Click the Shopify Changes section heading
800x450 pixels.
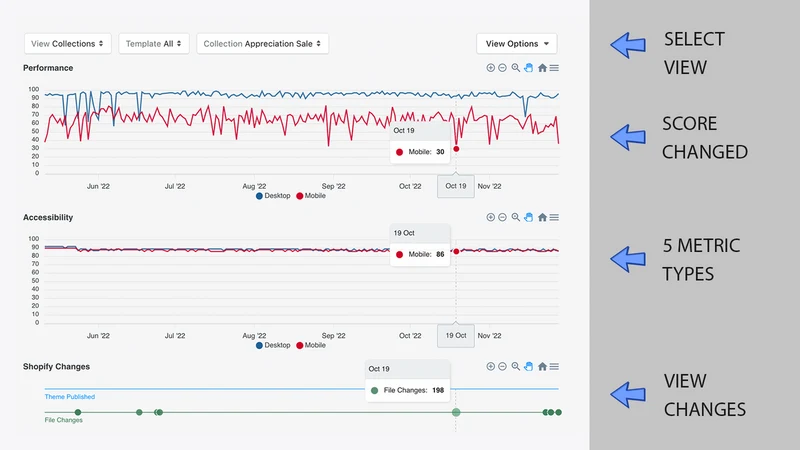56,367
